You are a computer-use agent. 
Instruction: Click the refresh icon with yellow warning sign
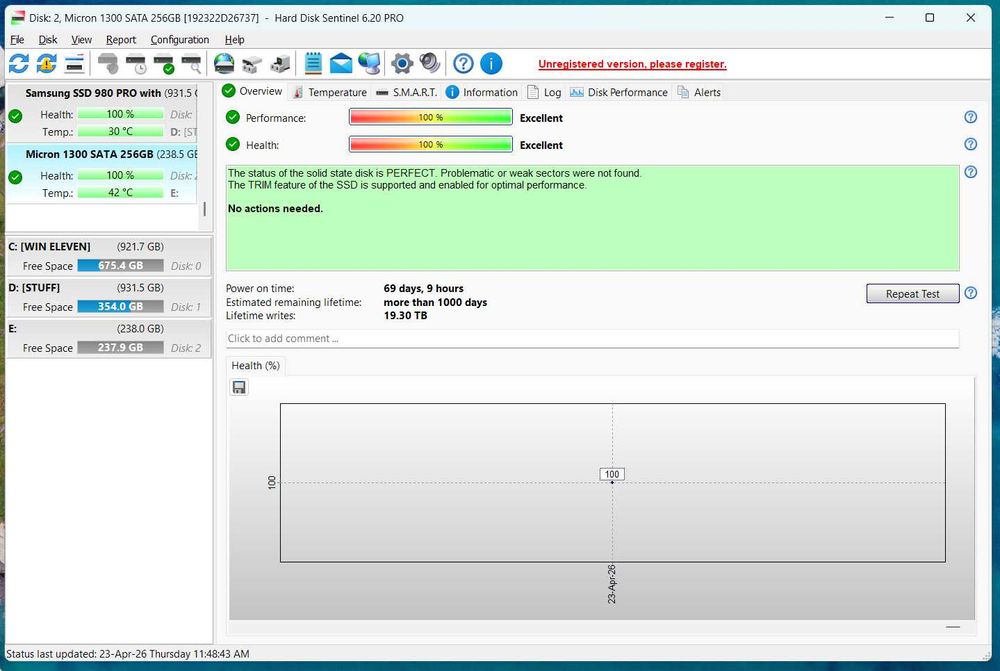tap(47, 63)
